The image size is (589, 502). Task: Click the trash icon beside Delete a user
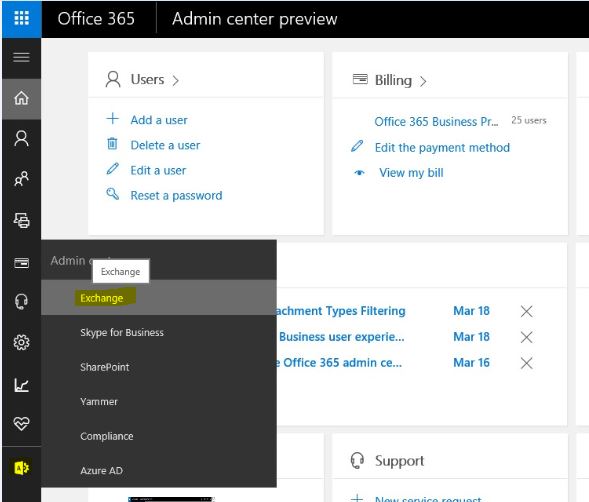[112, 144]
